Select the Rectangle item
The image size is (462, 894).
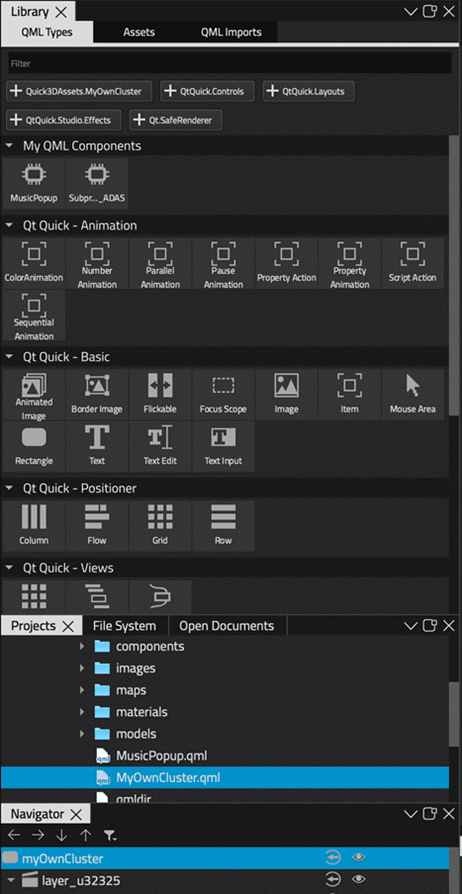(x=34, y=446)
